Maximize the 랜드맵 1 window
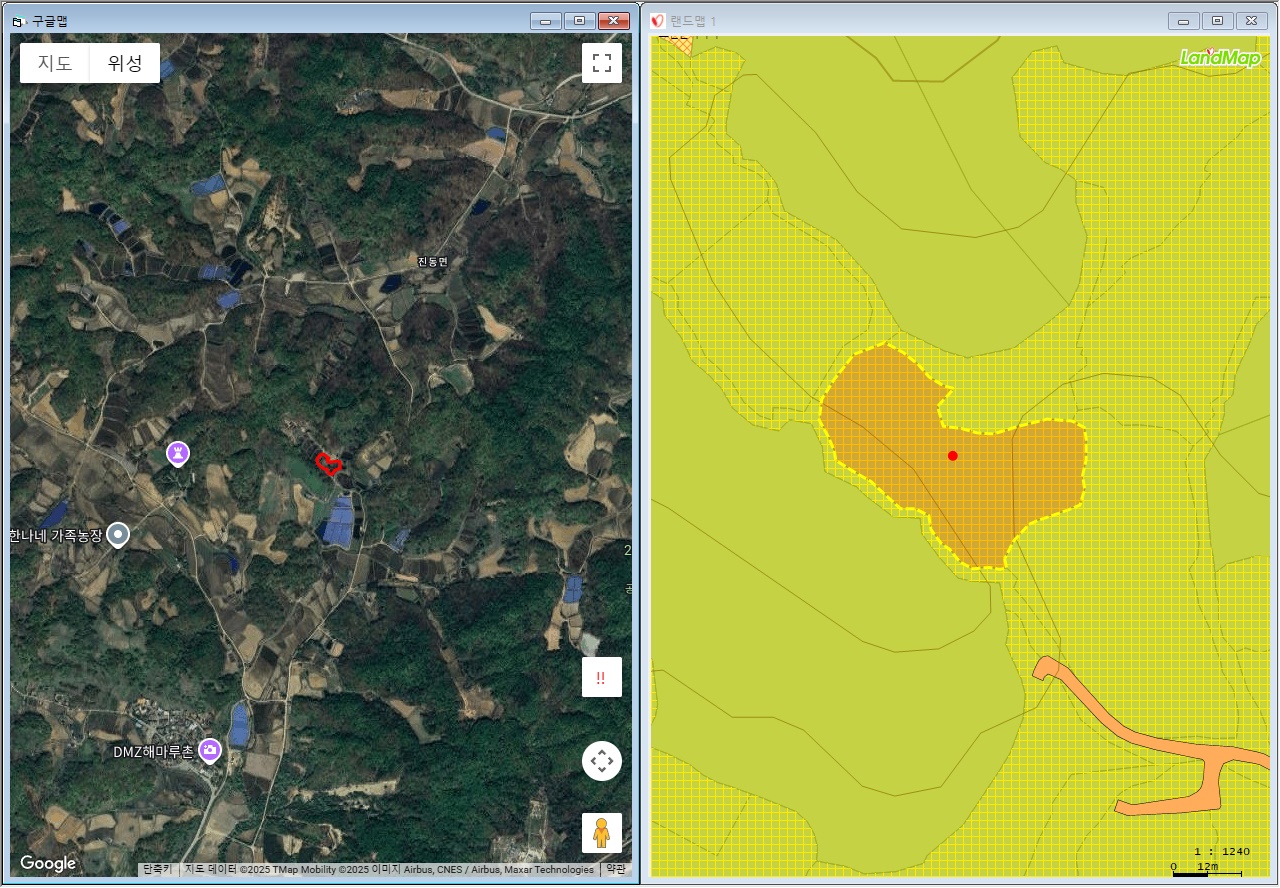1280x888 pixels. pos(1217,21)
